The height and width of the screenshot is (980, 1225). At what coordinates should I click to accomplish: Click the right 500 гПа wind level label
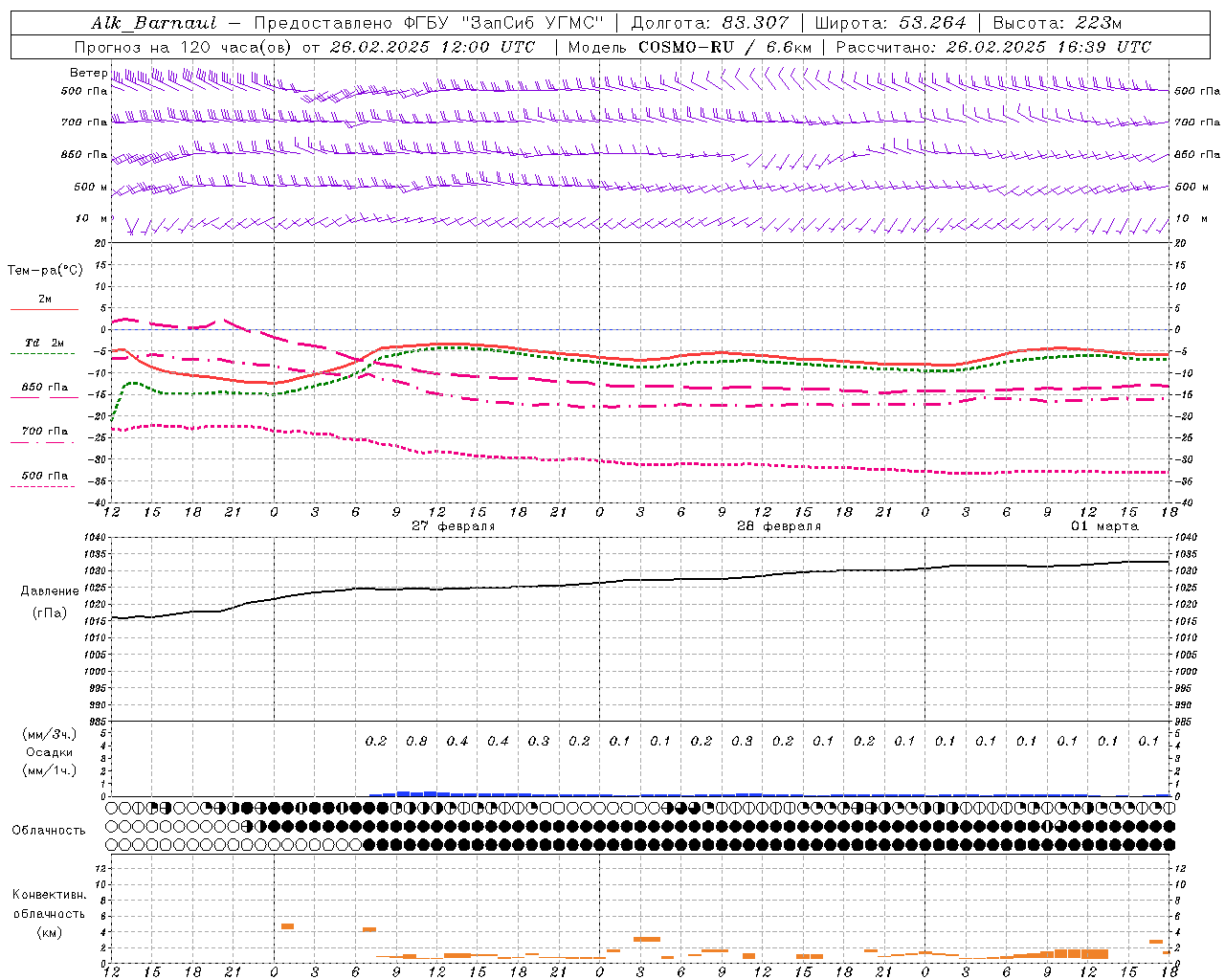tap(1197, 91)
